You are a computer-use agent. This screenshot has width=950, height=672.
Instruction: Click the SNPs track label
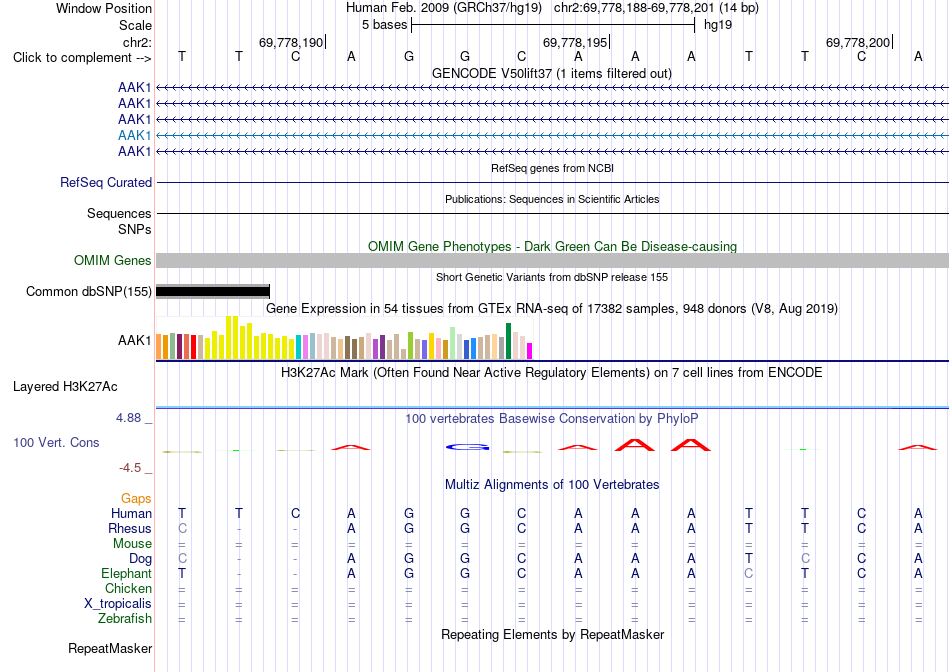[135, 229]
